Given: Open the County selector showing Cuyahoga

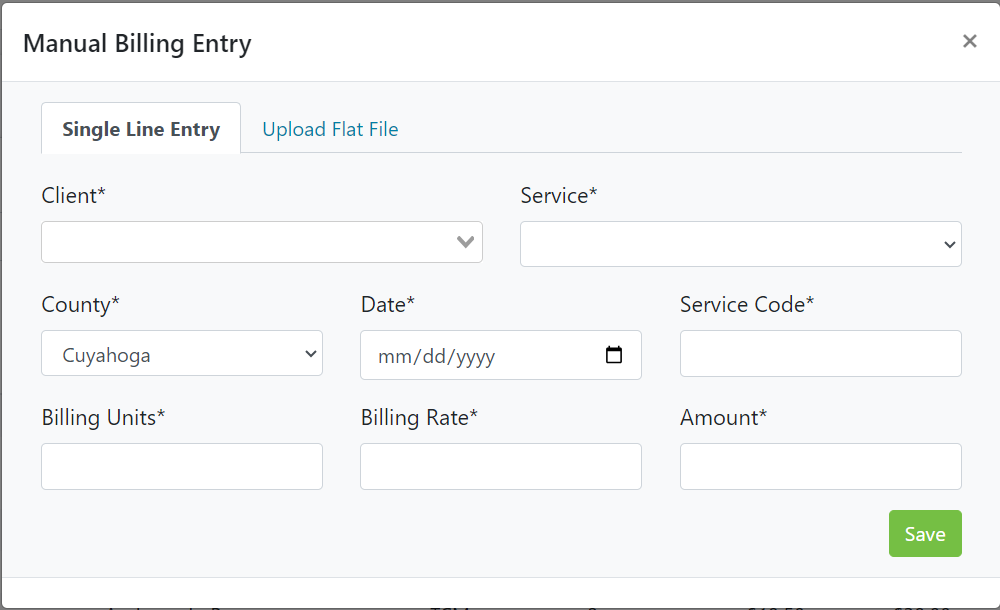Looking at the screenshot, I should click(x=181, y=353).
